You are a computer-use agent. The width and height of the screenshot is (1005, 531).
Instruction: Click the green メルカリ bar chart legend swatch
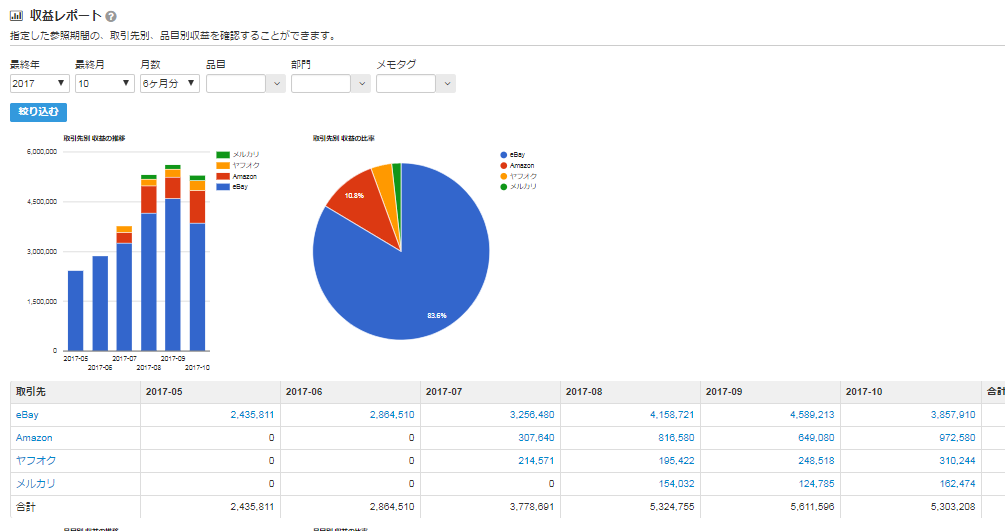(223, 154)
